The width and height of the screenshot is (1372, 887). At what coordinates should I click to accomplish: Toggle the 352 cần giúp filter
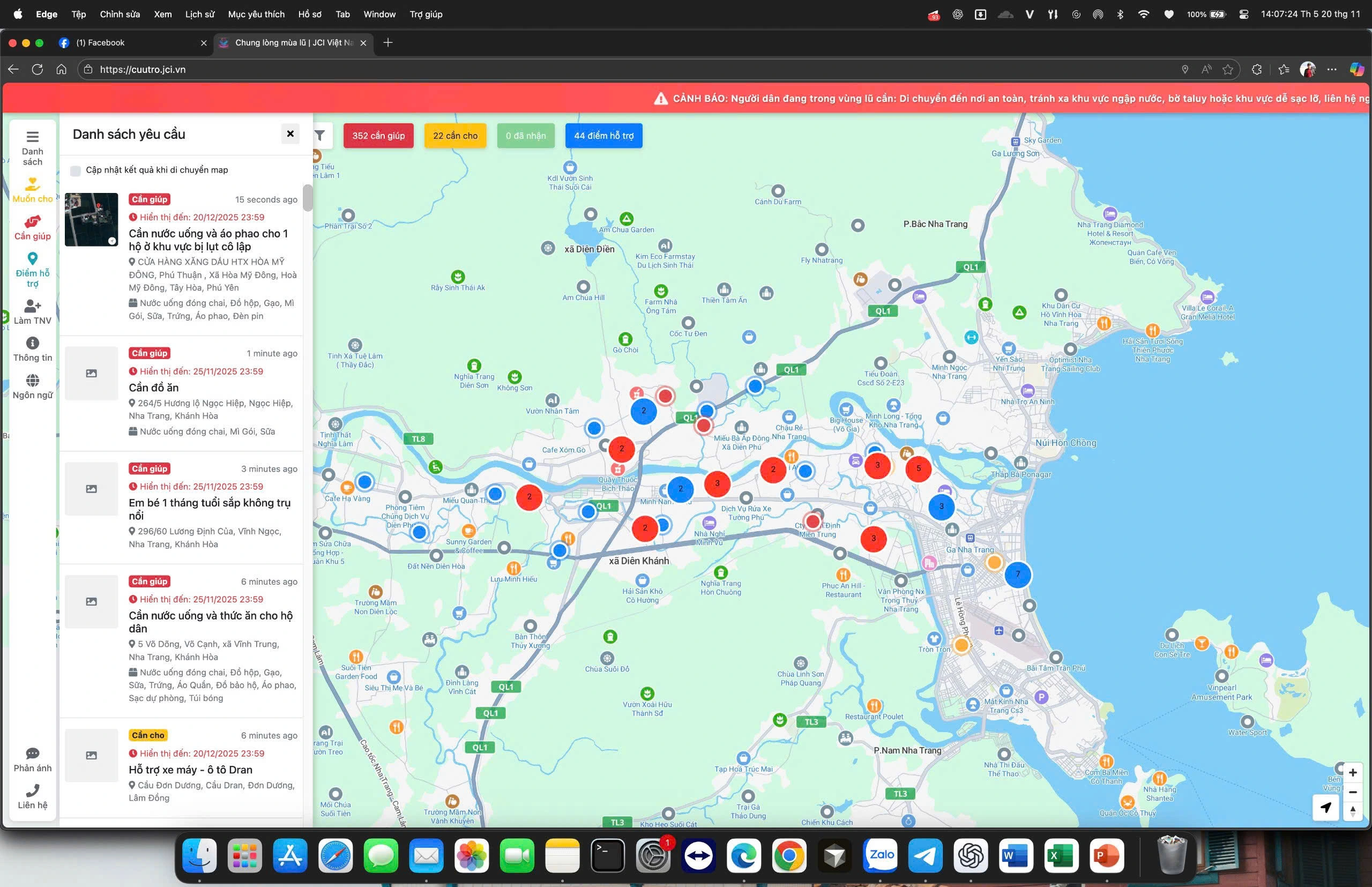click(378, 136)
